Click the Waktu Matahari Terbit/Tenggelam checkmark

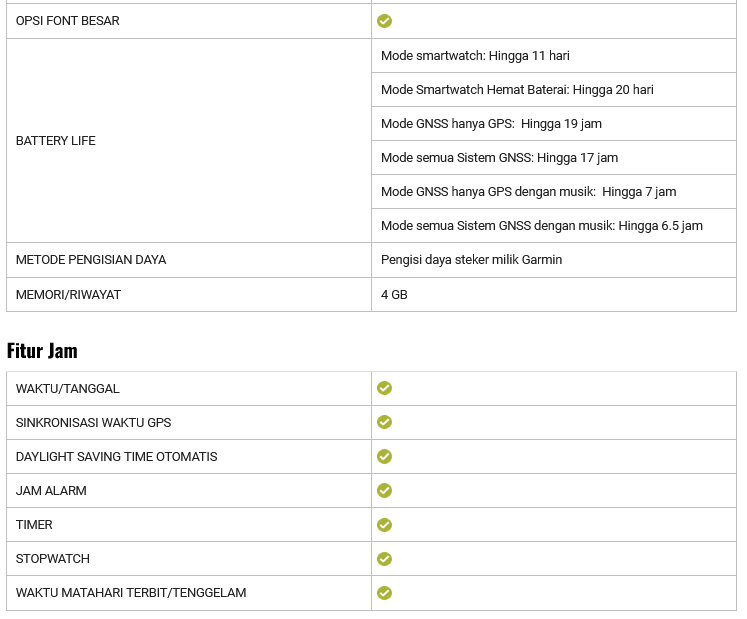coord(385,592)
